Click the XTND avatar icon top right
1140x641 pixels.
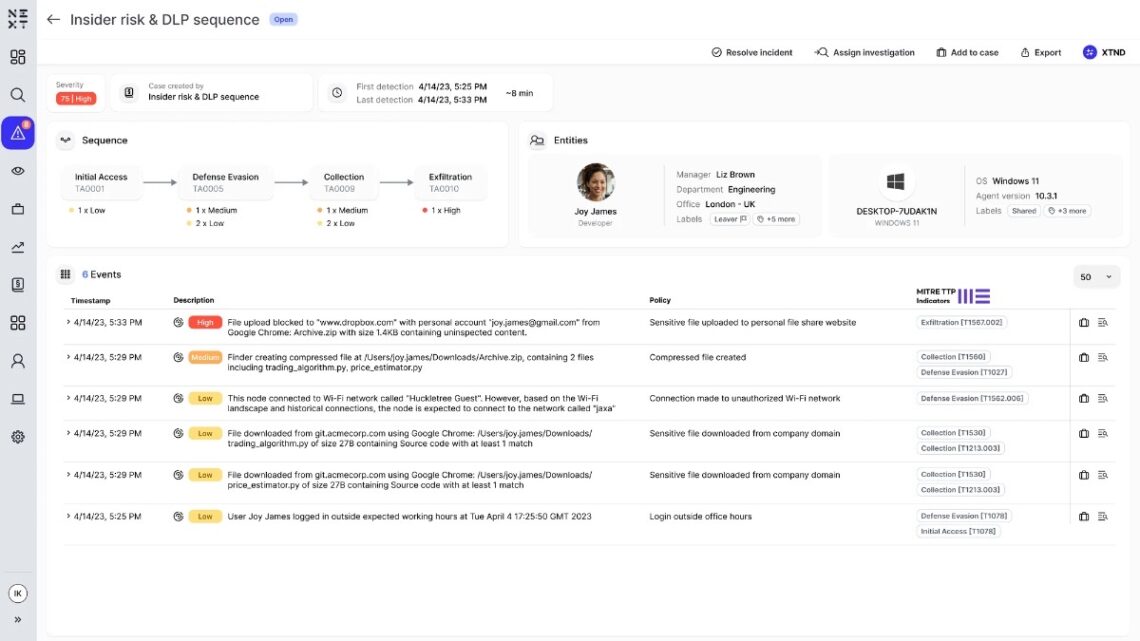click(1089, 51)
